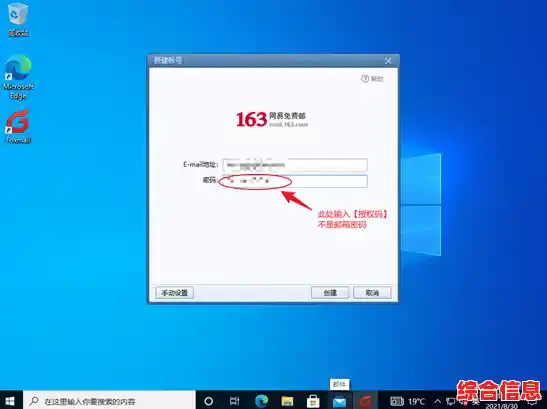Open Microsoft Edge desktop shortcut

pos(18,77)
